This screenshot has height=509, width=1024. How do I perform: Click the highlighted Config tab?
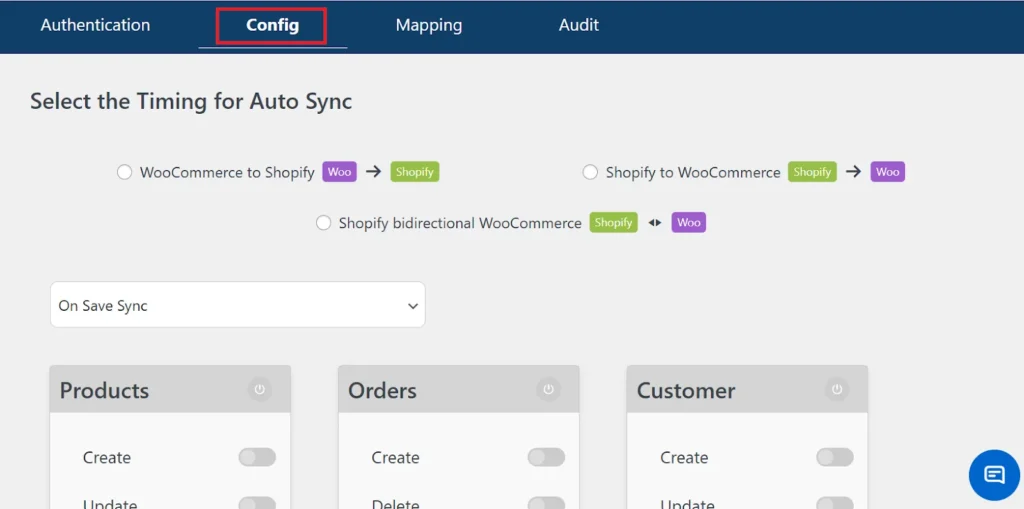click(x=272, y=25)
